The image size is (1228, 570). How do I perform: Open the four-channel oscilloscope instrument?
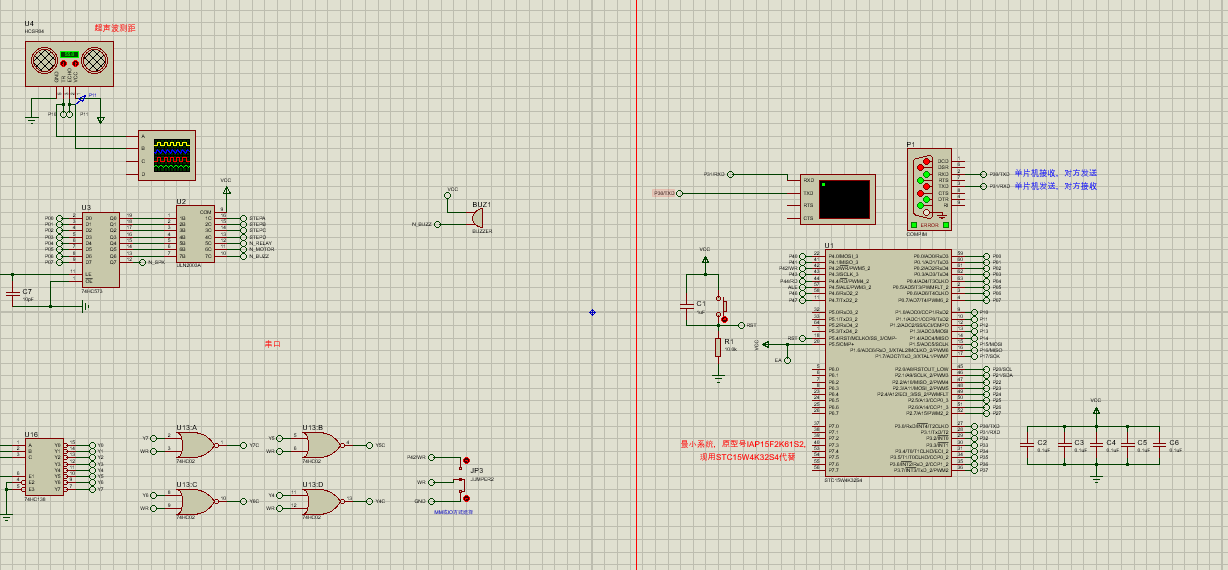(x=167, y=155)
